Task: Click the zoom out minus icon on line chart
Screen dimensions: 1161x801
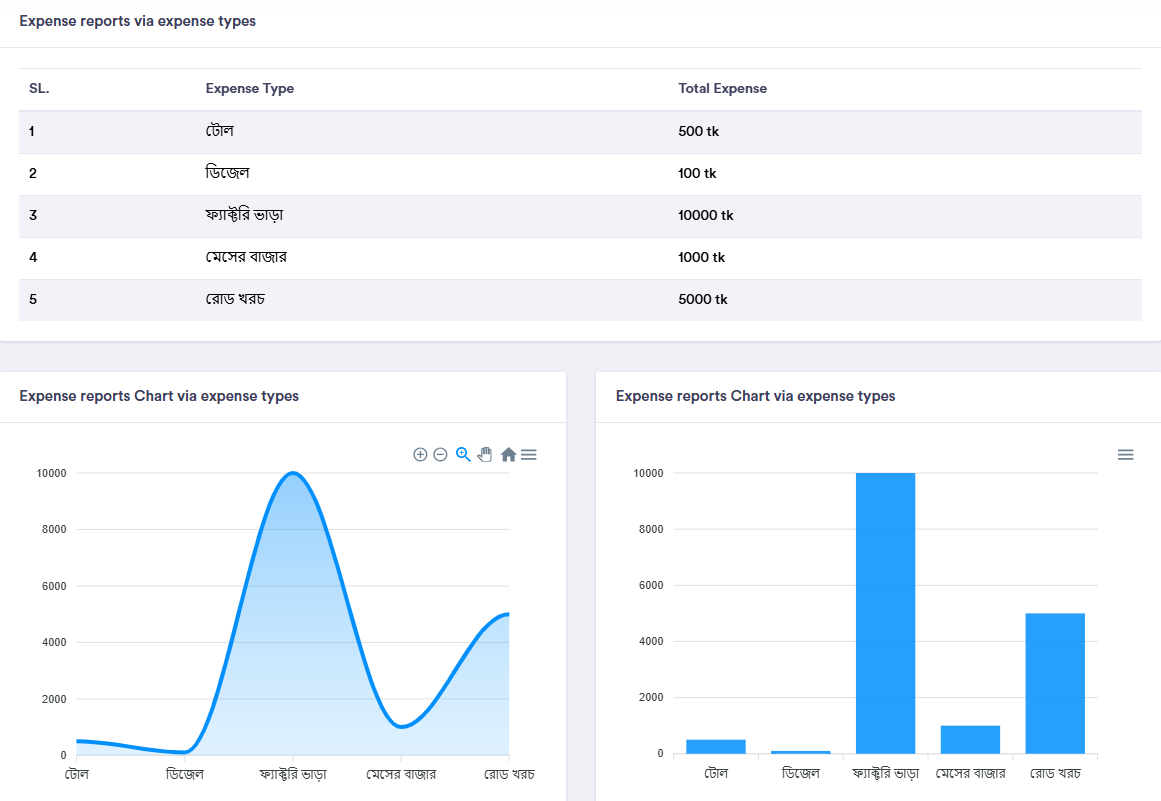Action: click(x=441, y=455)
